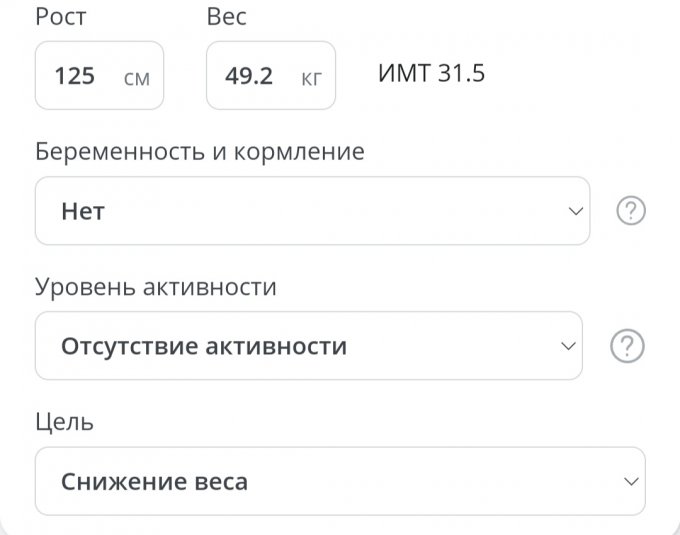680x535 pixels.
Task: Focus the weight field showing 49.2
Action: point(250,76)
